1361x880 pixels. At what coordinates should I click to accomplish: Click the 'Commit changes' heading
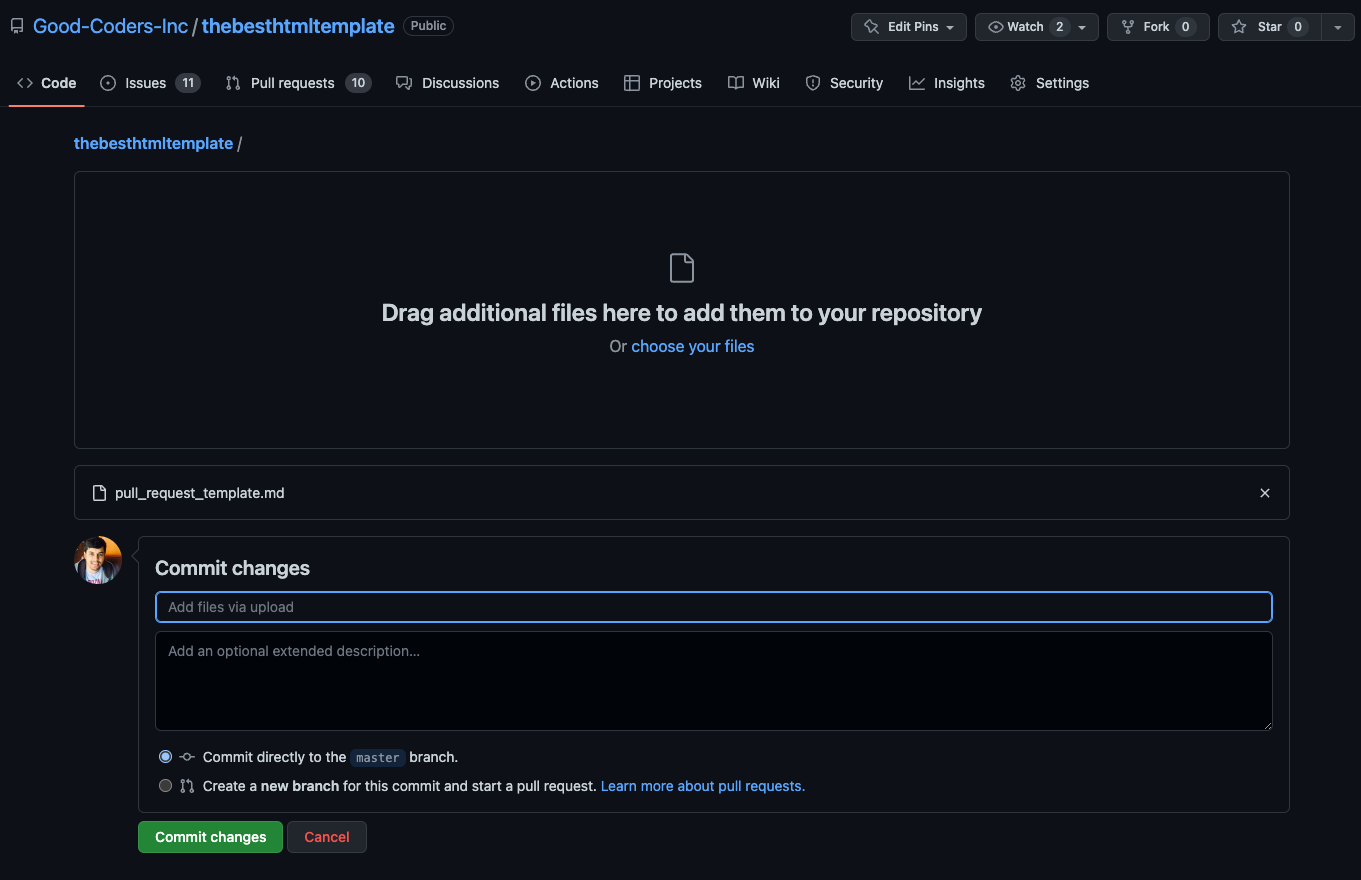pos(233,568)
